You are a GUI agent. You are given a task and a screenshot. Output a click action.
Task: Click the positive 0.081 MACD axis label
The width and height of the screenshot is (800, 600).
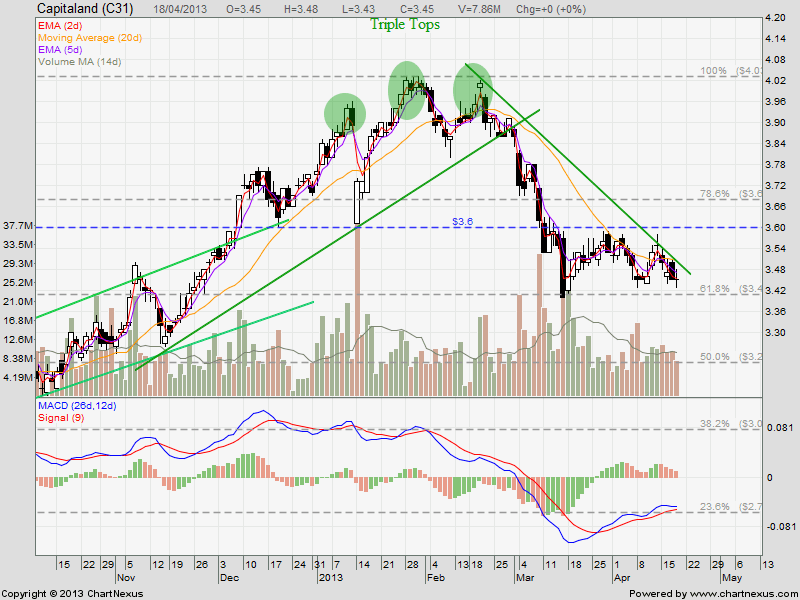pos(779,428)
